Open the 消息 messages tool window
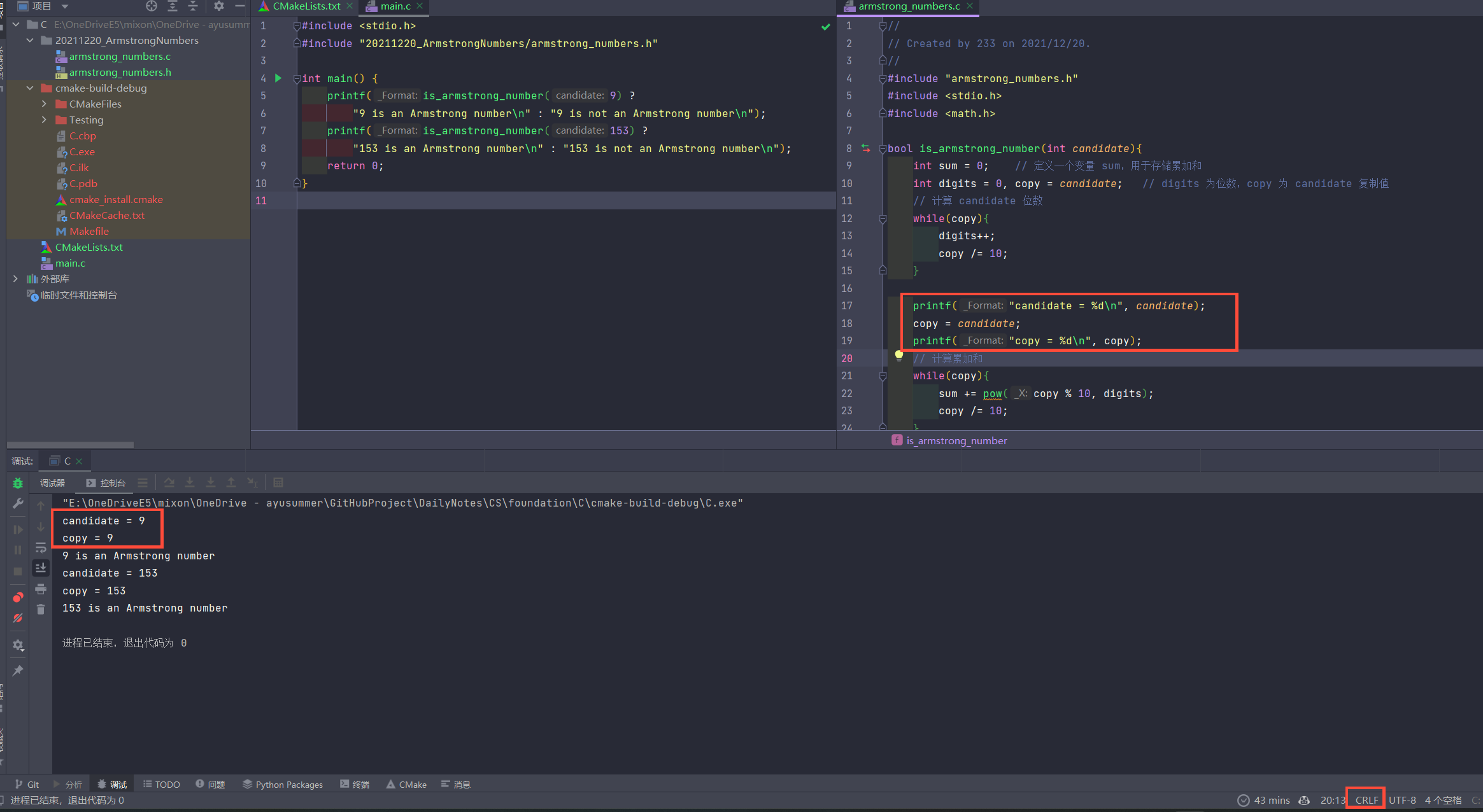Image resolution: width=1483 pixels, height=812 pixels. (456, 785)
